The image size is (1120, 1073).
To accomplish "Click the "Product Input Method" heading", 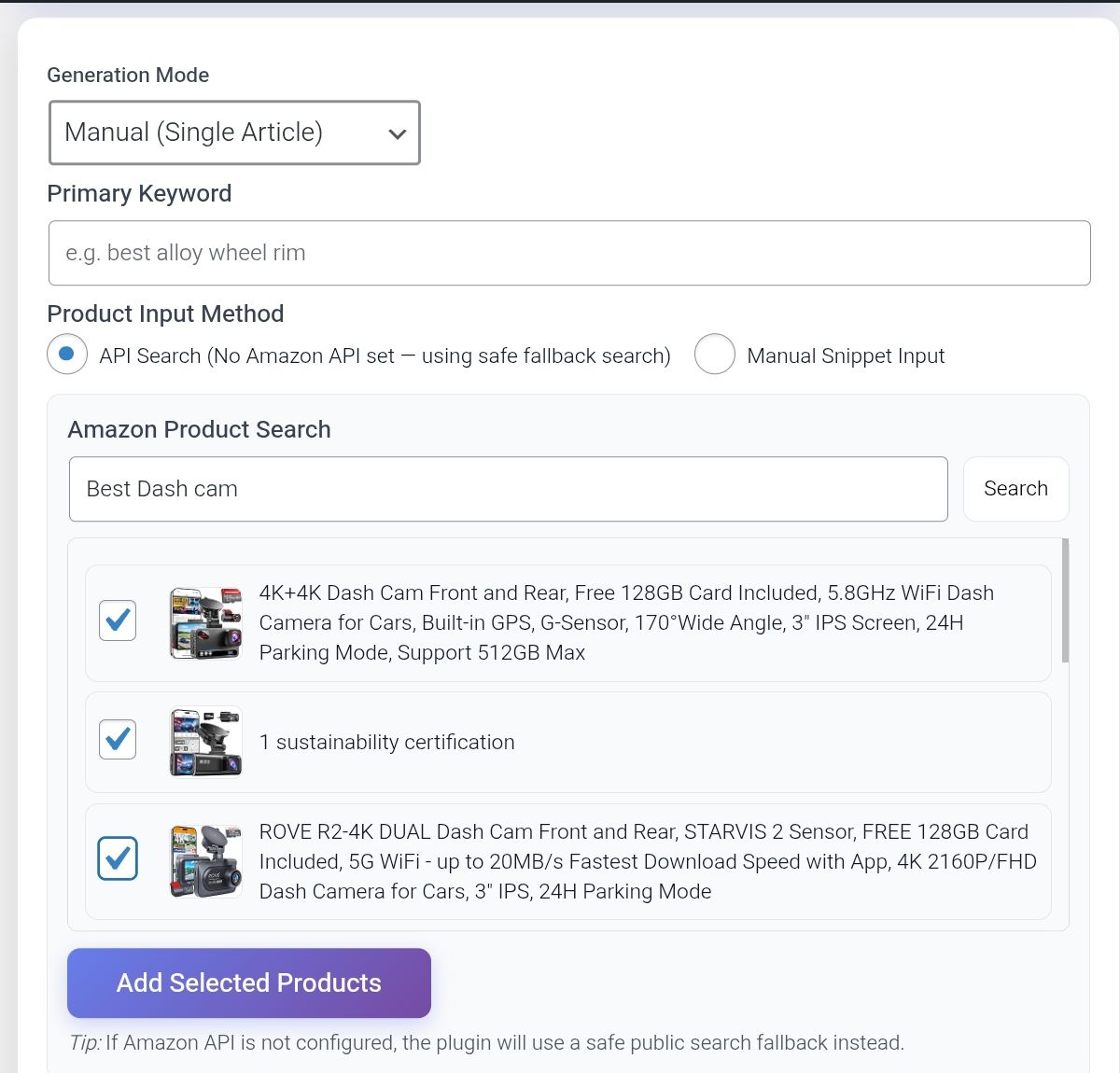I will [165, 314].
